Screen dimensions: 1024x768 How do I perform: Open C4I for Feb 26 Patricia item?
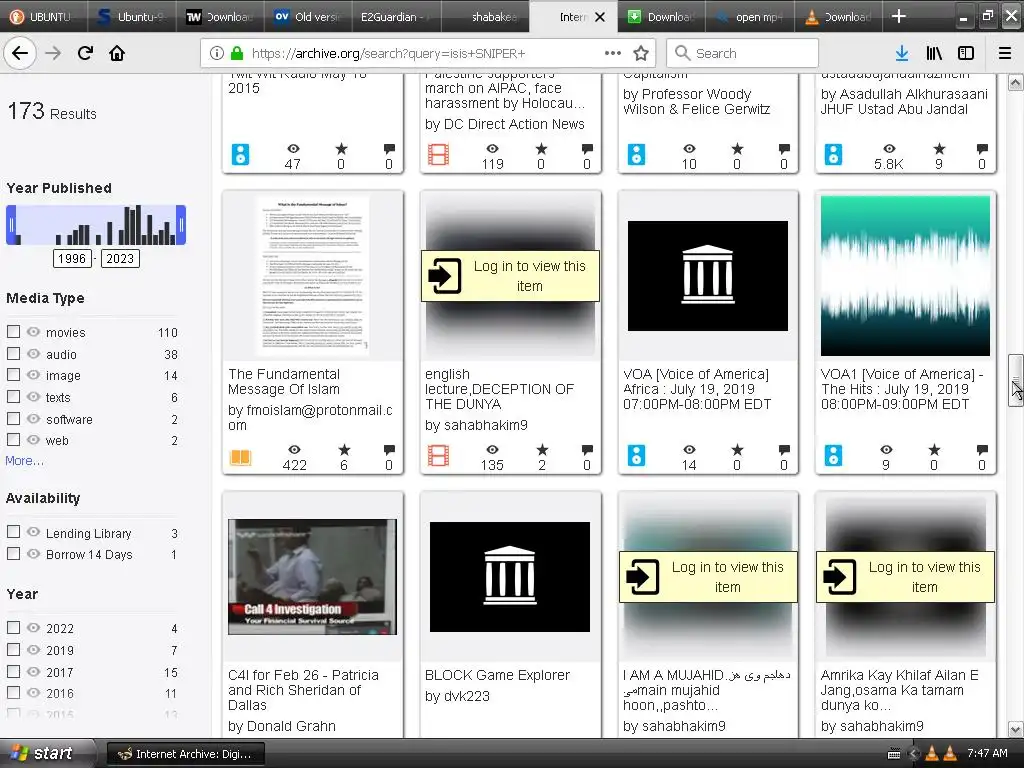(303, 690)
